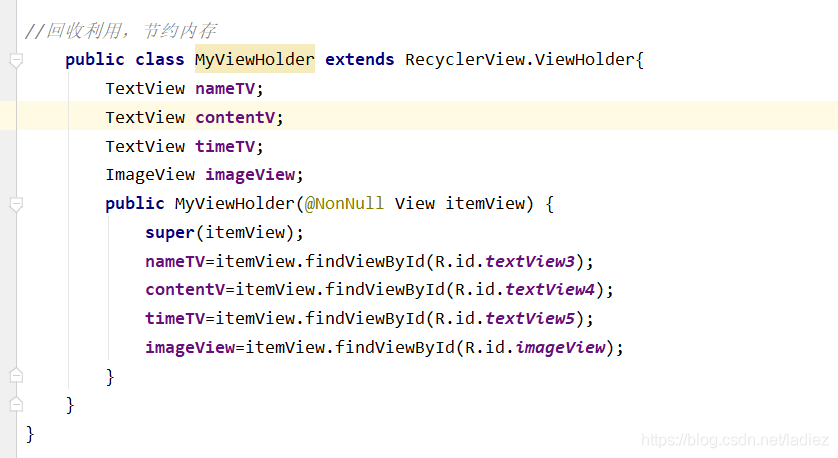
Task: Click the imageView field declaration
Action: point(204,175)
